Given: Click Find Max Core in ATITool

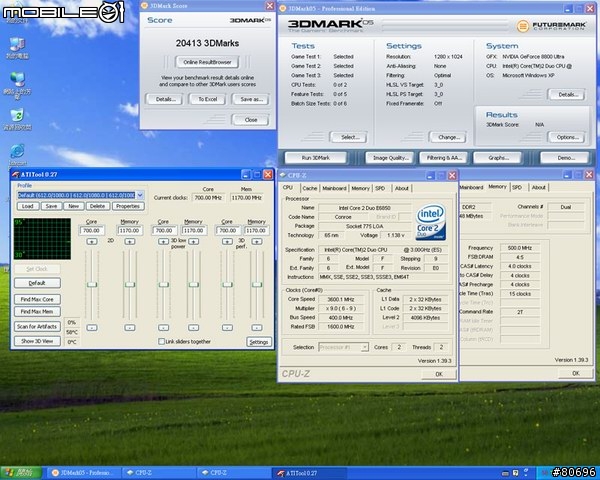Looking at the screenshot, I should coord(37,299).
